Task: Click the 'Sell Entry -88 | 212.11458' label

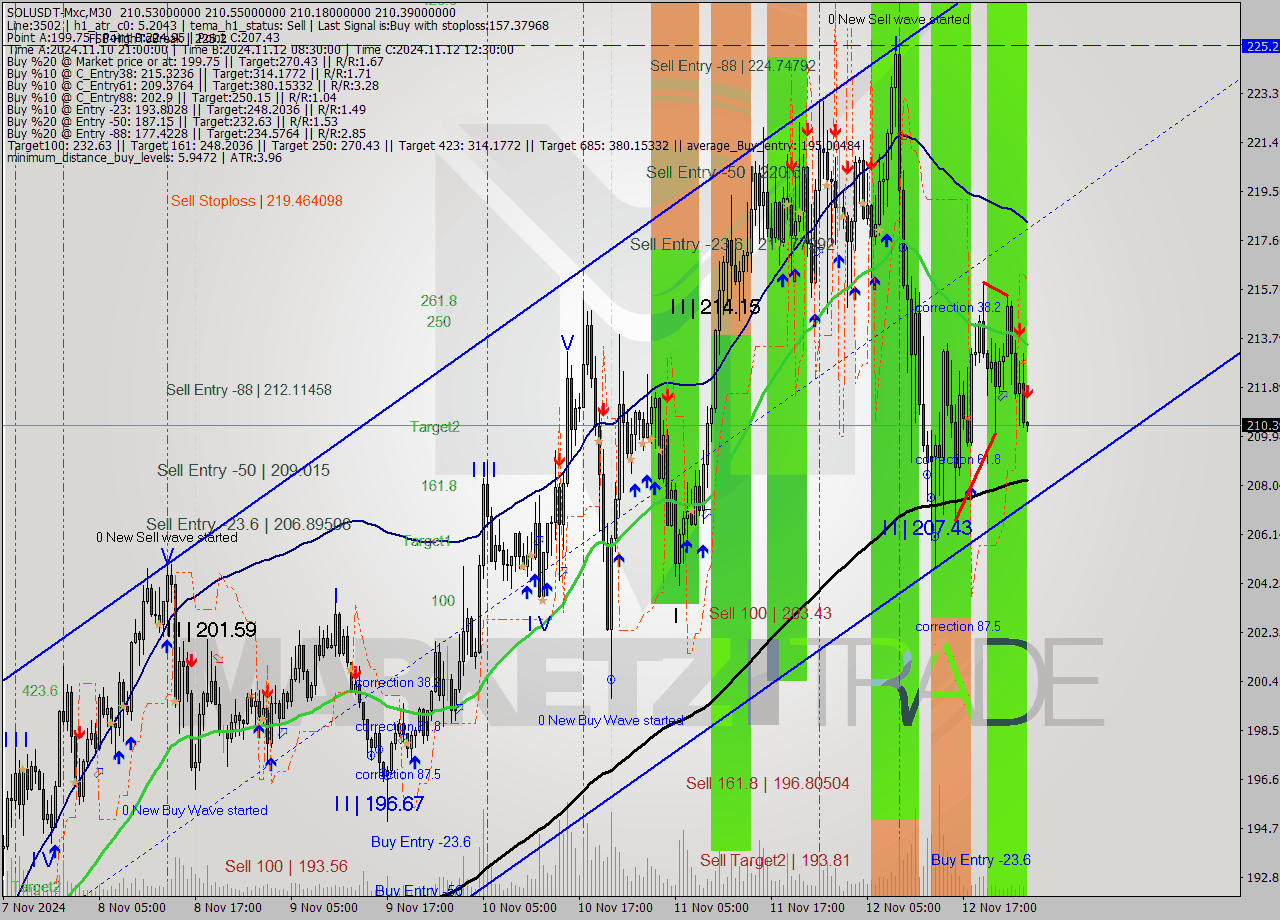Action: pos(249,390)
